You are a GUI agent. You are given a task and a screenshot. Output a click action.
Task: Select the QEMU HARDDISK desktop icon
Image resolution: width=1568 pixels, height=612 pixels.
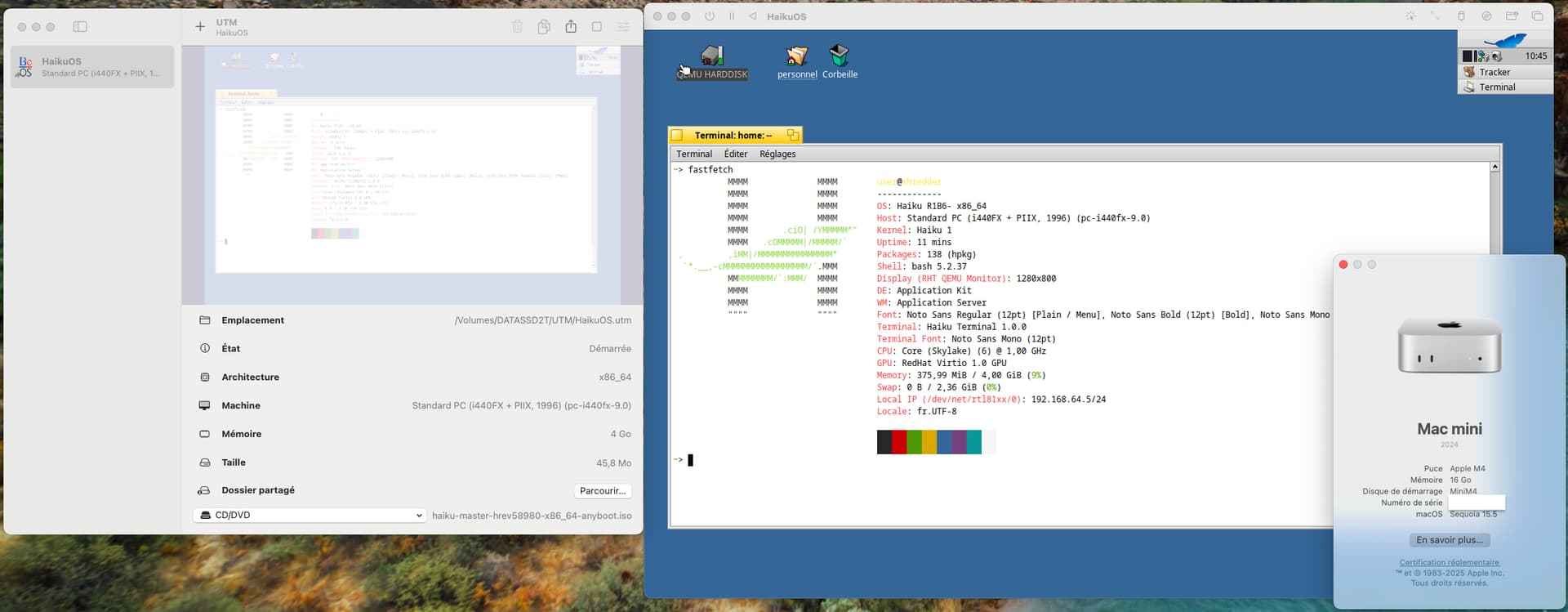tap(712, 62)
